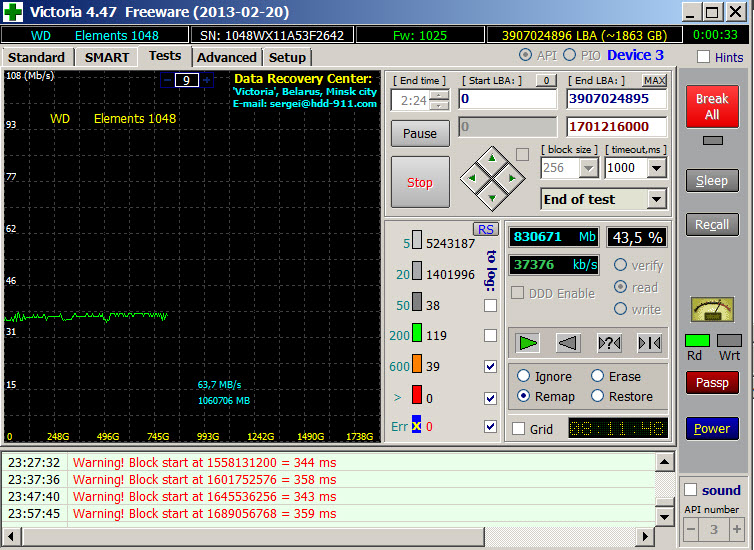Open the API number dropdown arrow

pos(735,529)
